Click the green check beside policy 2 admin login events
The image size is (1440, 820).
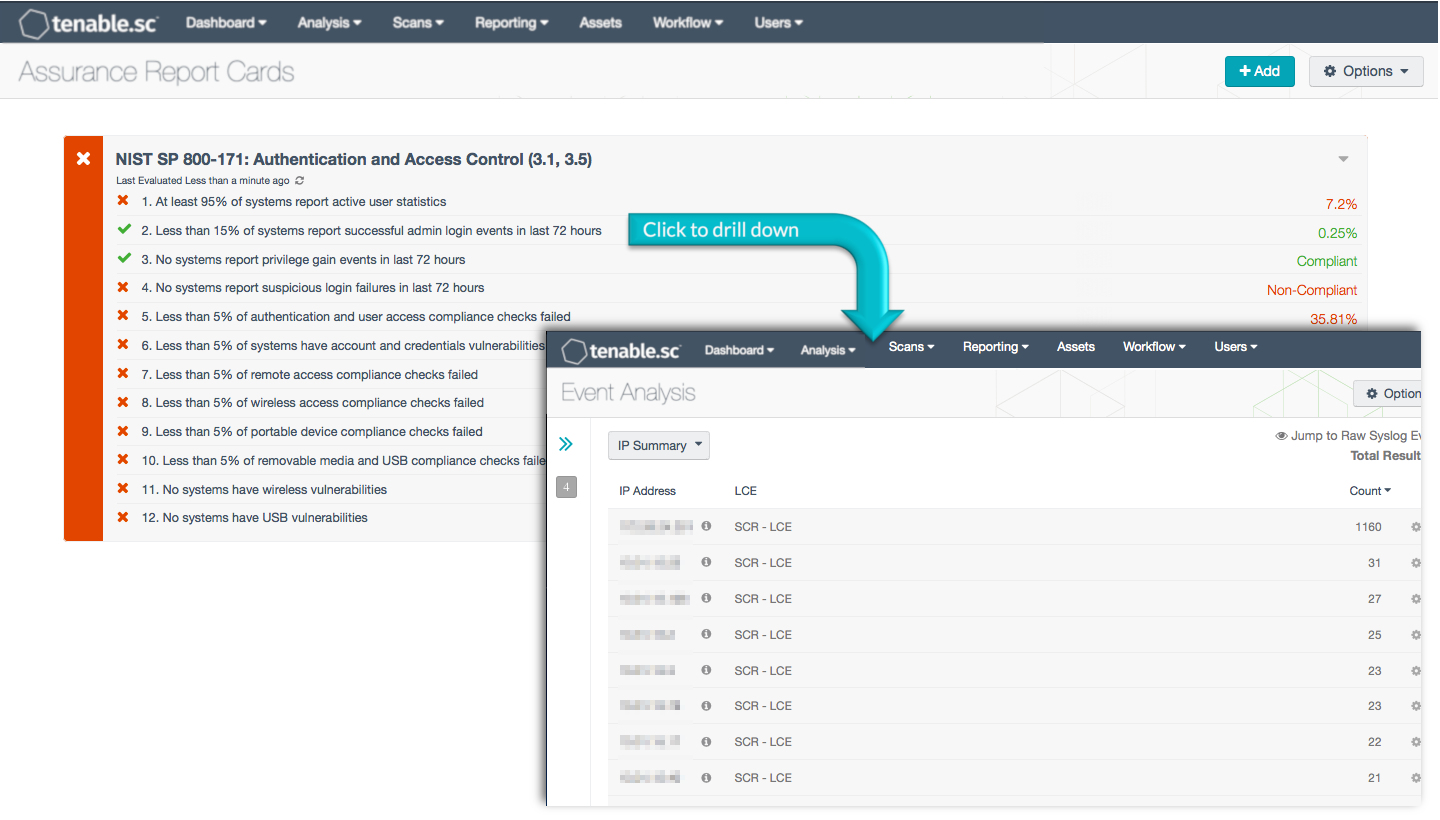point(124,230)
